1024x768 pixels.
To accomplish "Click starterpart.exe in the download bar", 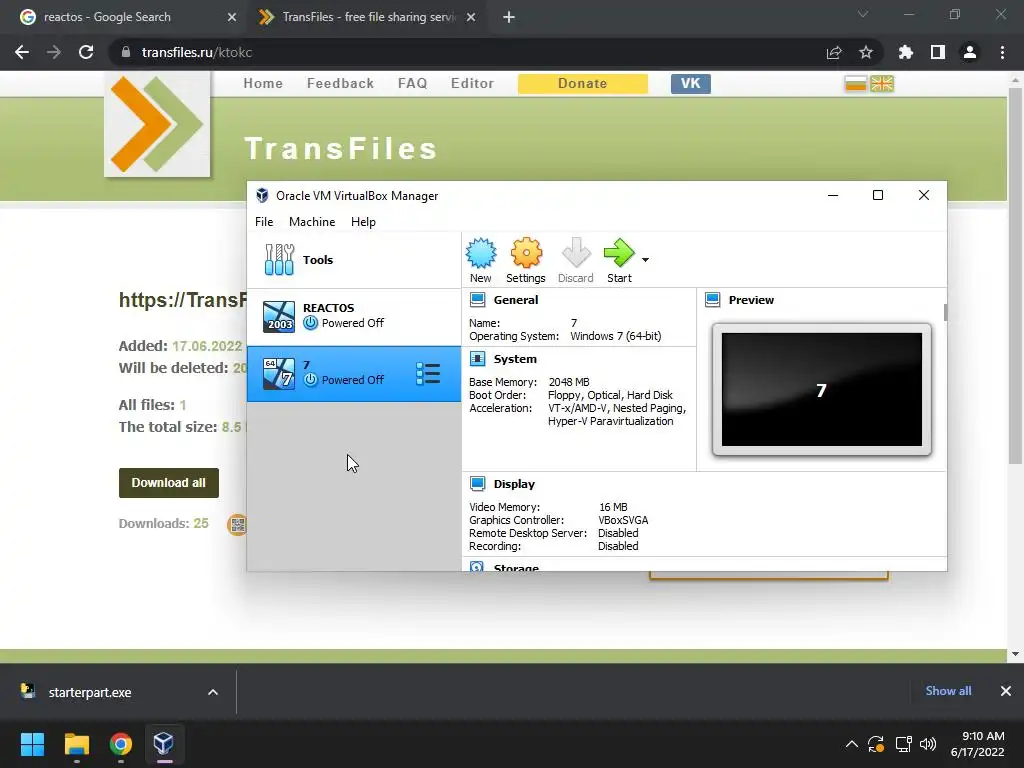I will (89, 692).
